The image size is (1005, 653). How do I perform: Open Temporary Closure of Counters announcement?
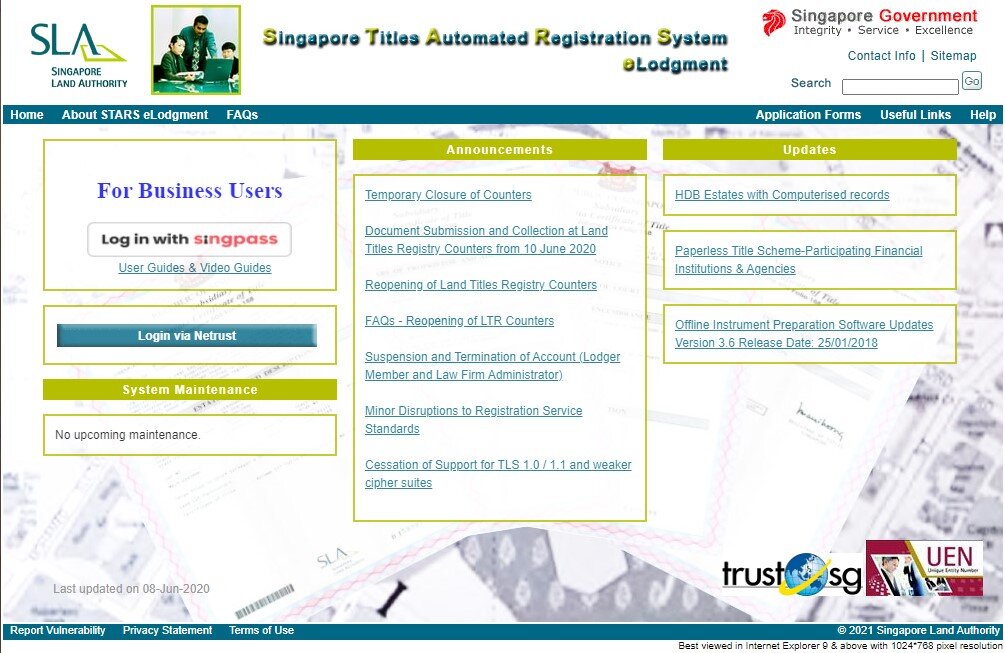coord(448,195)
